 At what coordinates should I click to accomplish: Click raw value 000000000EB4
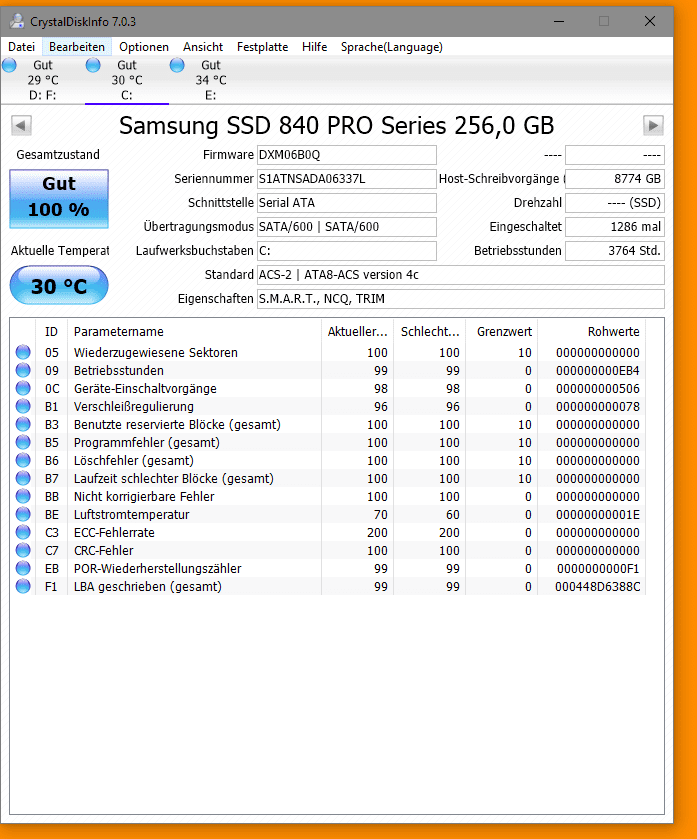(x=598, y=371)
